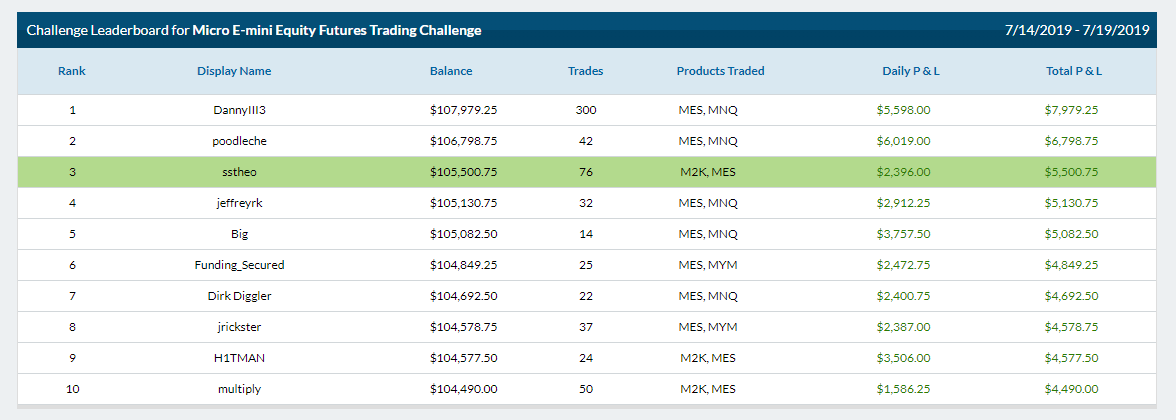
Task: Sort by Daily P & L header
Action: coord(911,71)
